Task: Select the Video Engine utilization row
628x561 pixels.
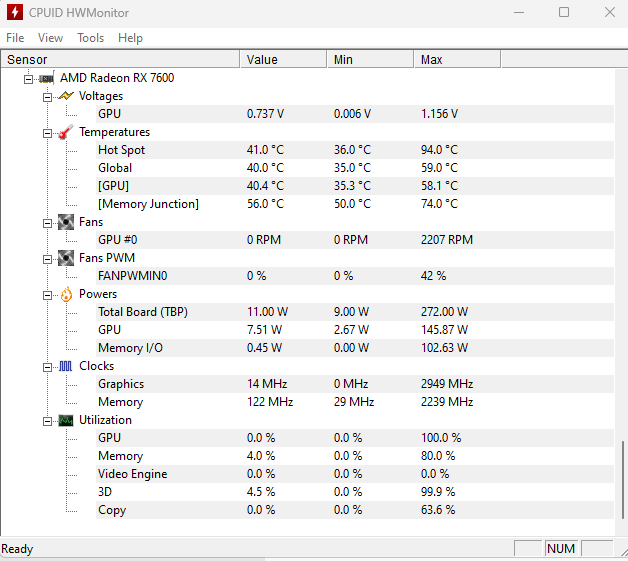Action: 355,474
